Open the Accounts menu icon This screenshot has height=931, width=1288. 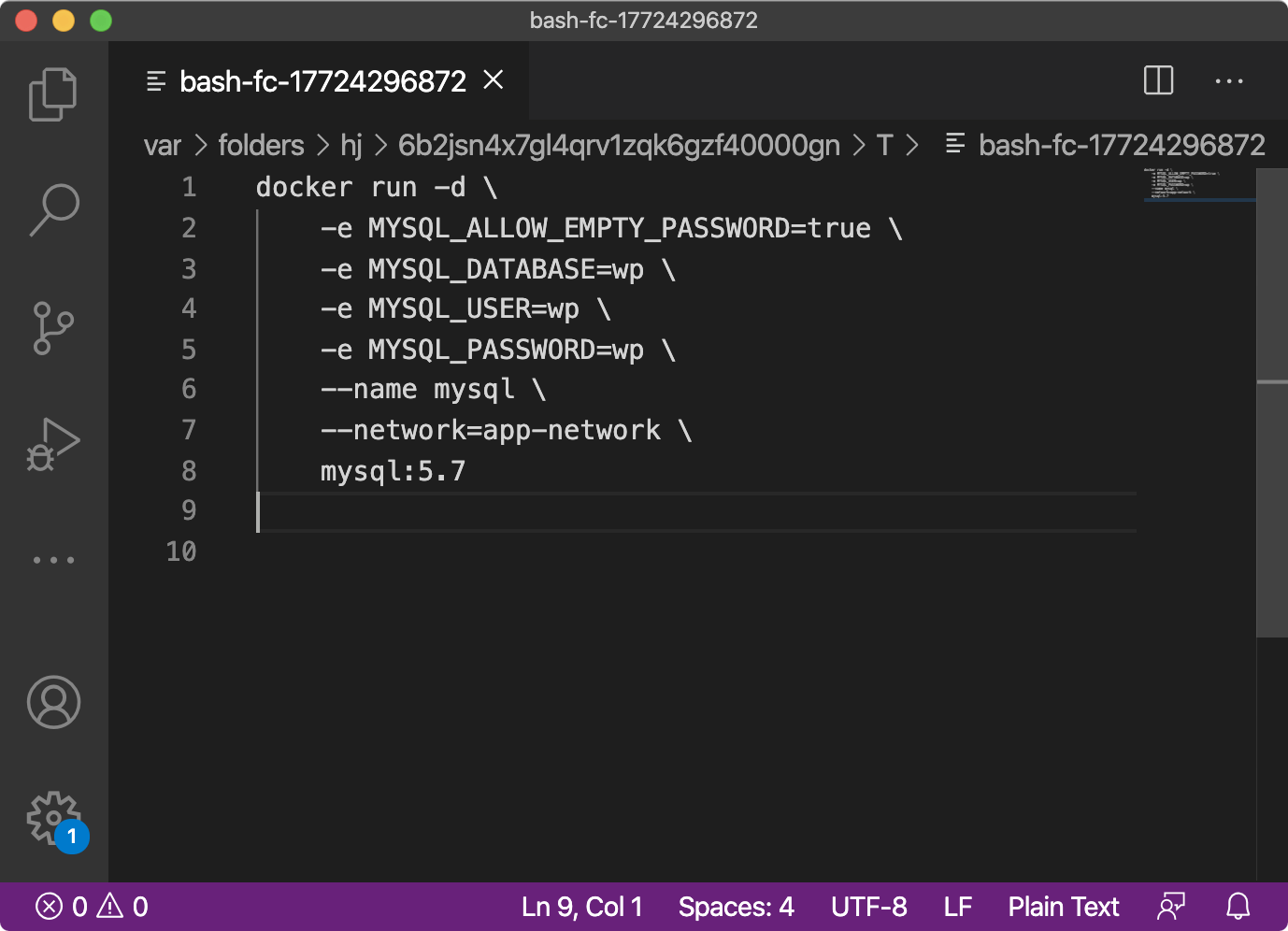click(x=53, y=702)
